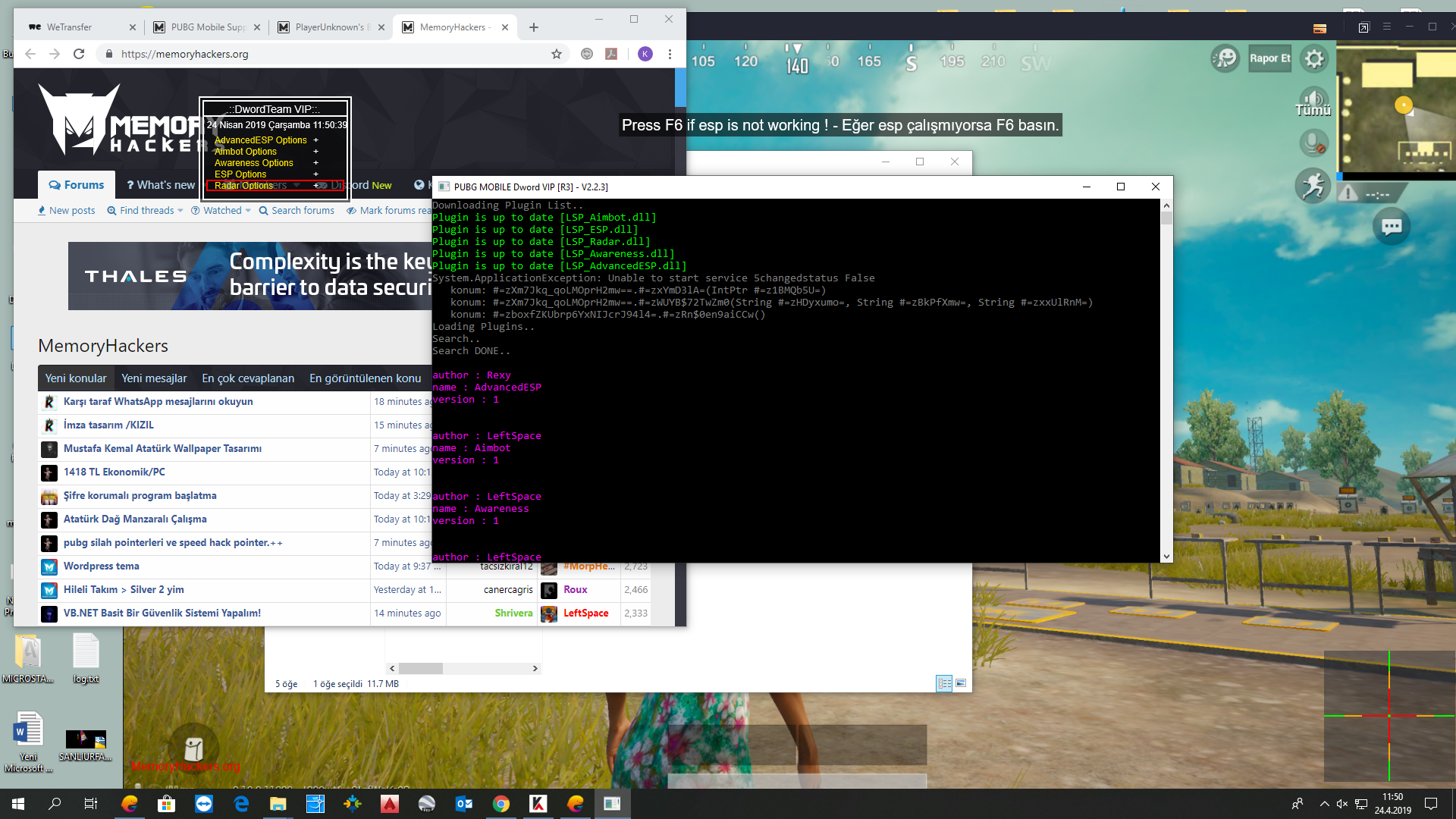Reload the MemoryHackers page
This screenshot has height=819, width=1456.
pyautogui.click(x=79, y=54)
